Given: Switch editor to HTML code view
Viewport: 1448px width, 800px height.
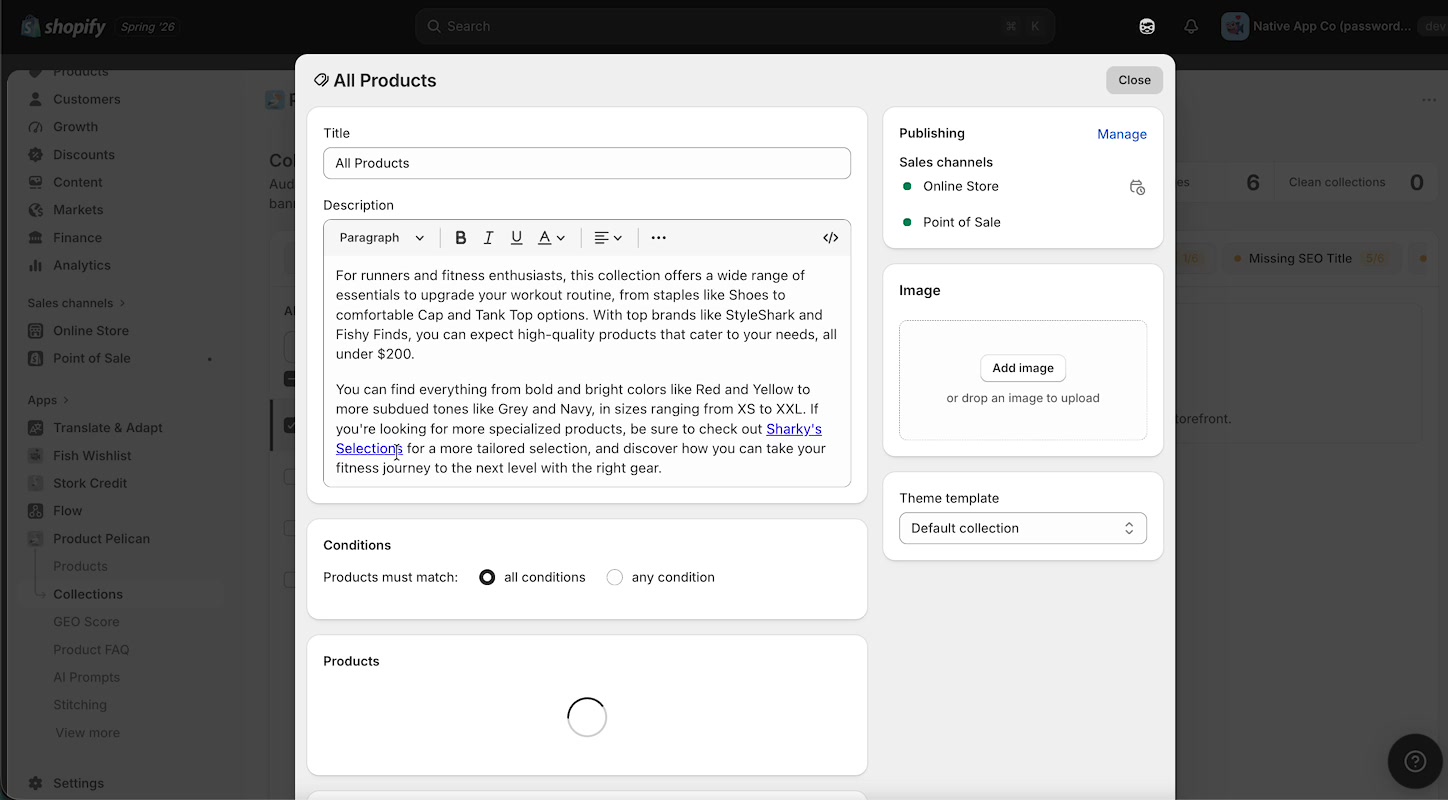Looking at the screenshot, I should point(830,238).
